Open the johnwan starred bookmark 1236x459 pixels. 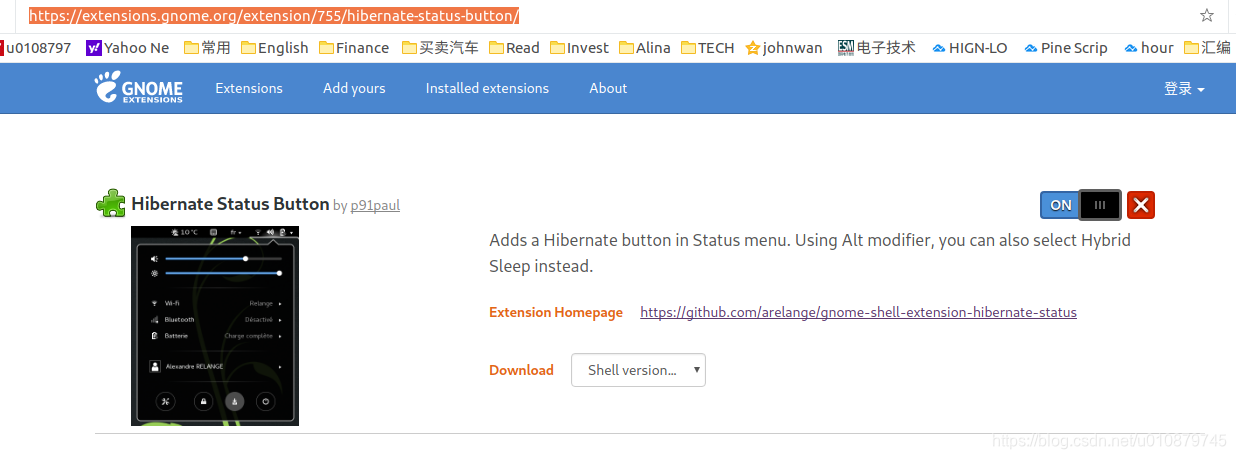(784, 47)
